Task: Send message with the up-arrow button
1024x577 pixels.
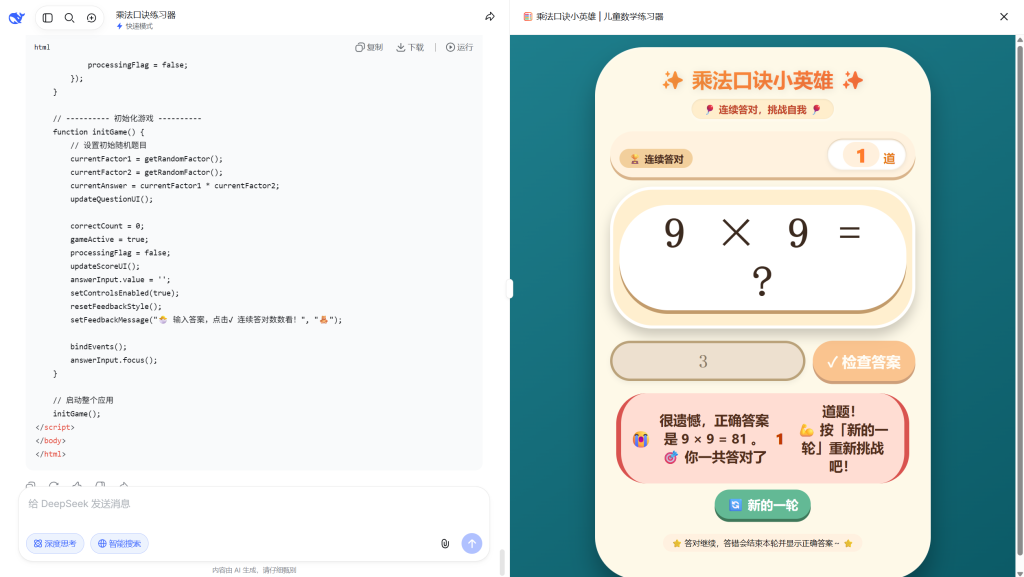Action: click(472, 543)
